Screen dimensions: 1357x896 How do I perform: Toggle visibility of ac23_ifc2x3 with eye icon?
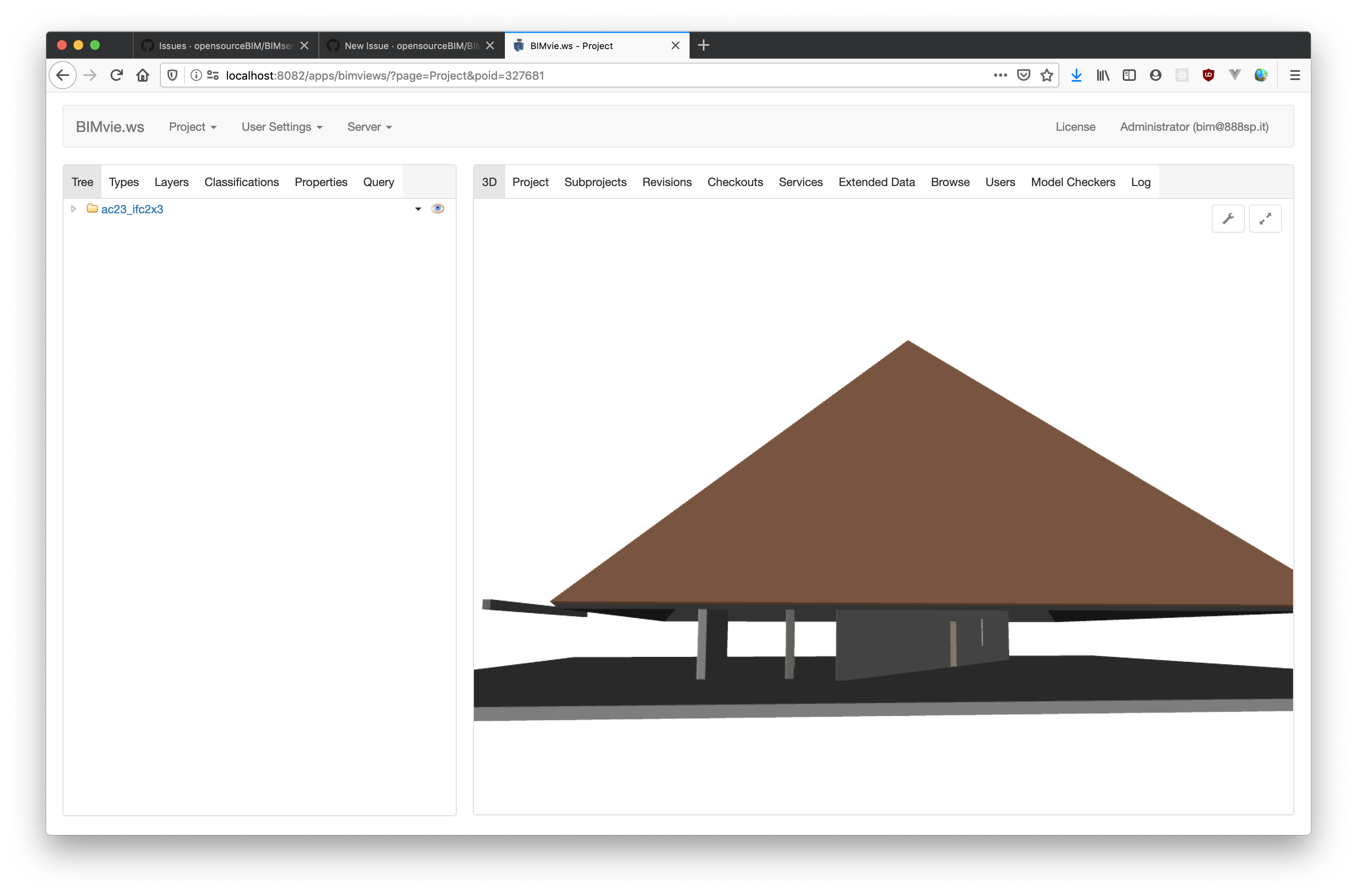click(438, 208)
